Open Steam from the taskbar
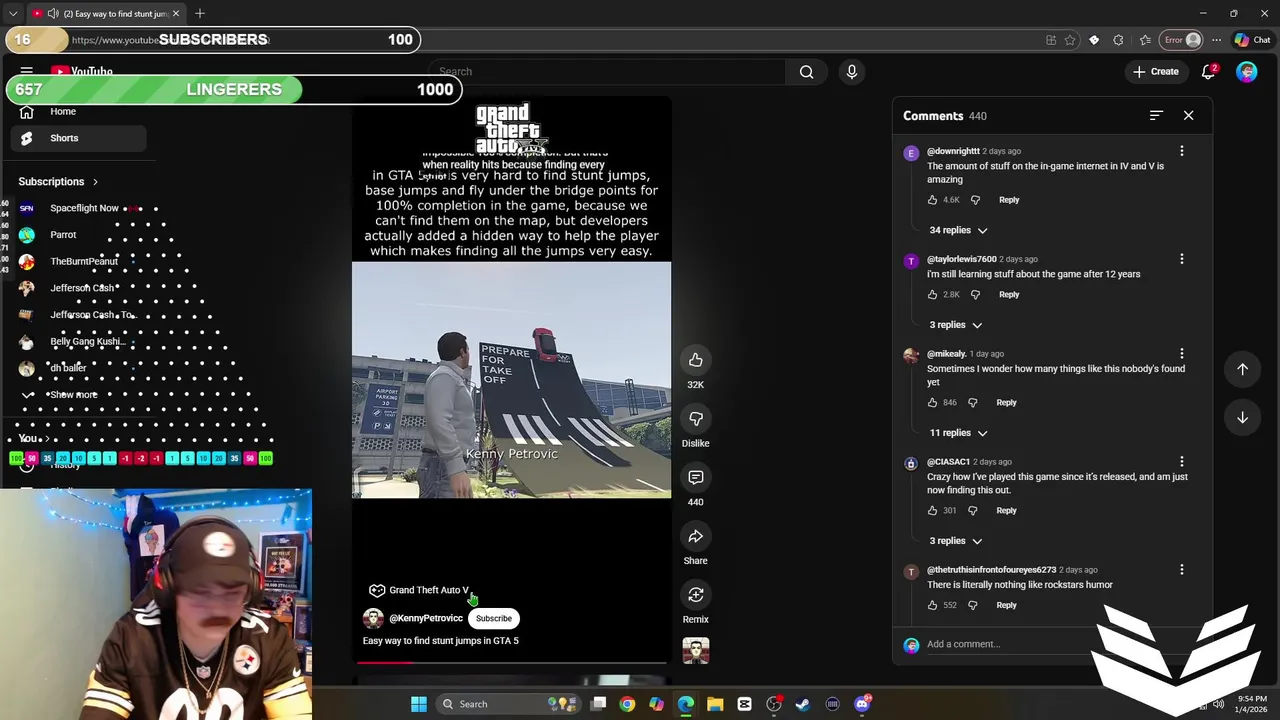This screenshot has width=1280, height=720. tap(803, 704)
